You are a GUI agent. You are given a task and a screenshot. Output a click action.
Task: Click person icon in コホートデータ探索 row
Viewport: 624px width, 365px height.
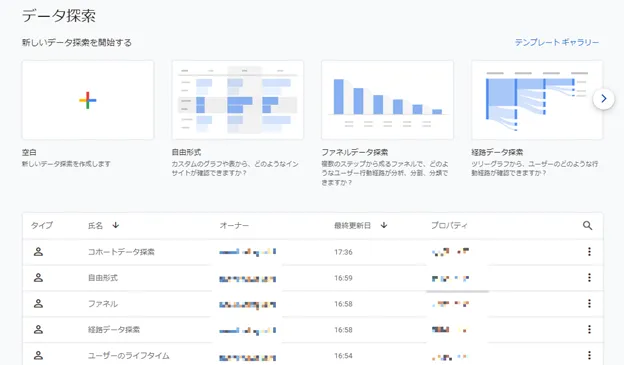[x=38, y=252]
